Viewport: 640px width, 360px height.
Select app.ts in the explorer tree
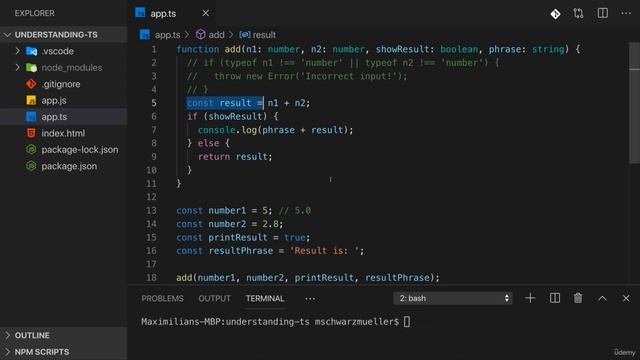[x=63, y=117]
